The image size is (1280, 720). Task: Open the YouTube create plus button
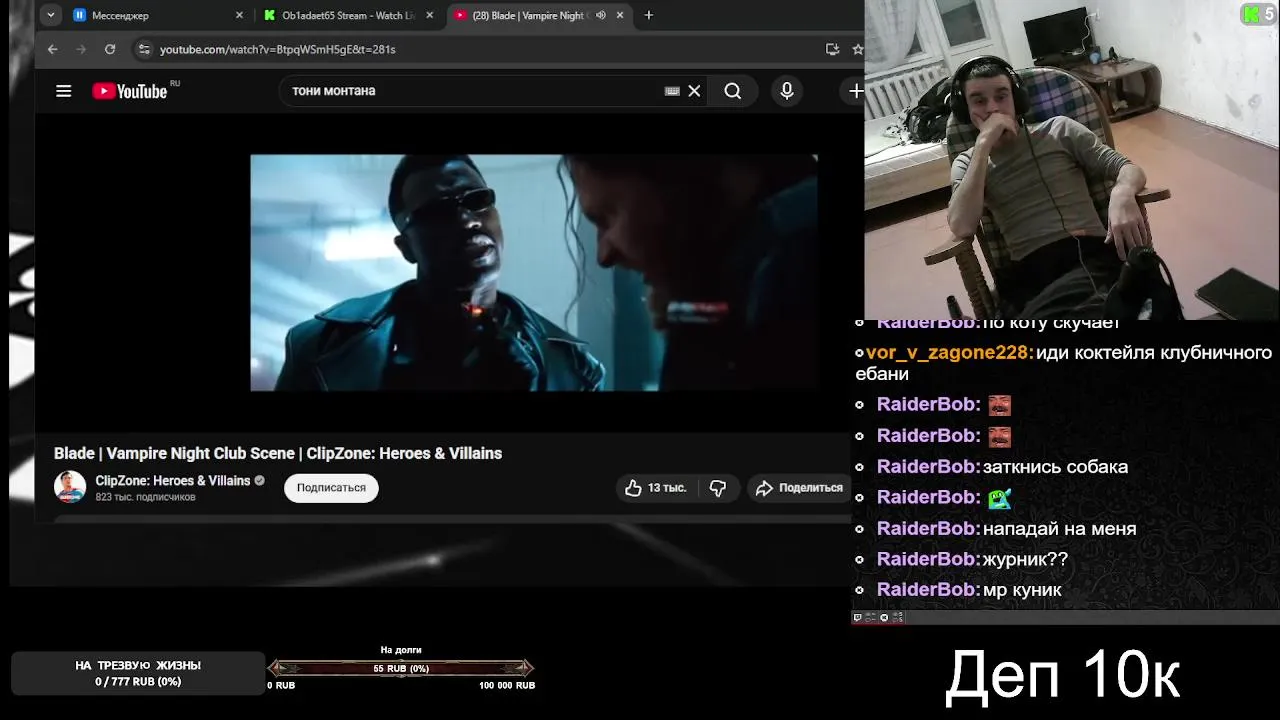pyautogui.click(x=856, y=91)
